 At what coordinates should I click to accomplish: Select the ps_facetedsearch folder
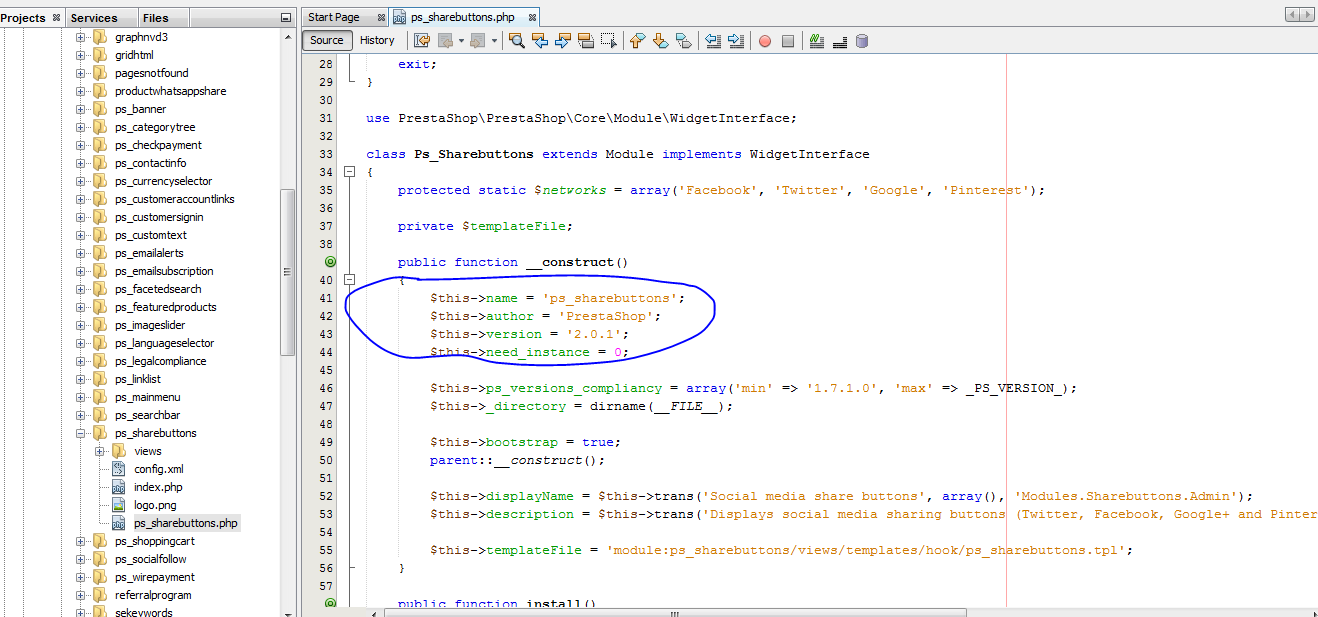coord(158,289)
